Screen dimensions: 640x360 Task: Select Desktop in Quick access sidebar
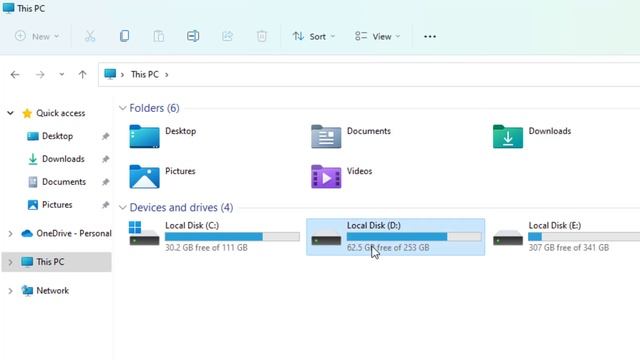[x=58, y=136]
